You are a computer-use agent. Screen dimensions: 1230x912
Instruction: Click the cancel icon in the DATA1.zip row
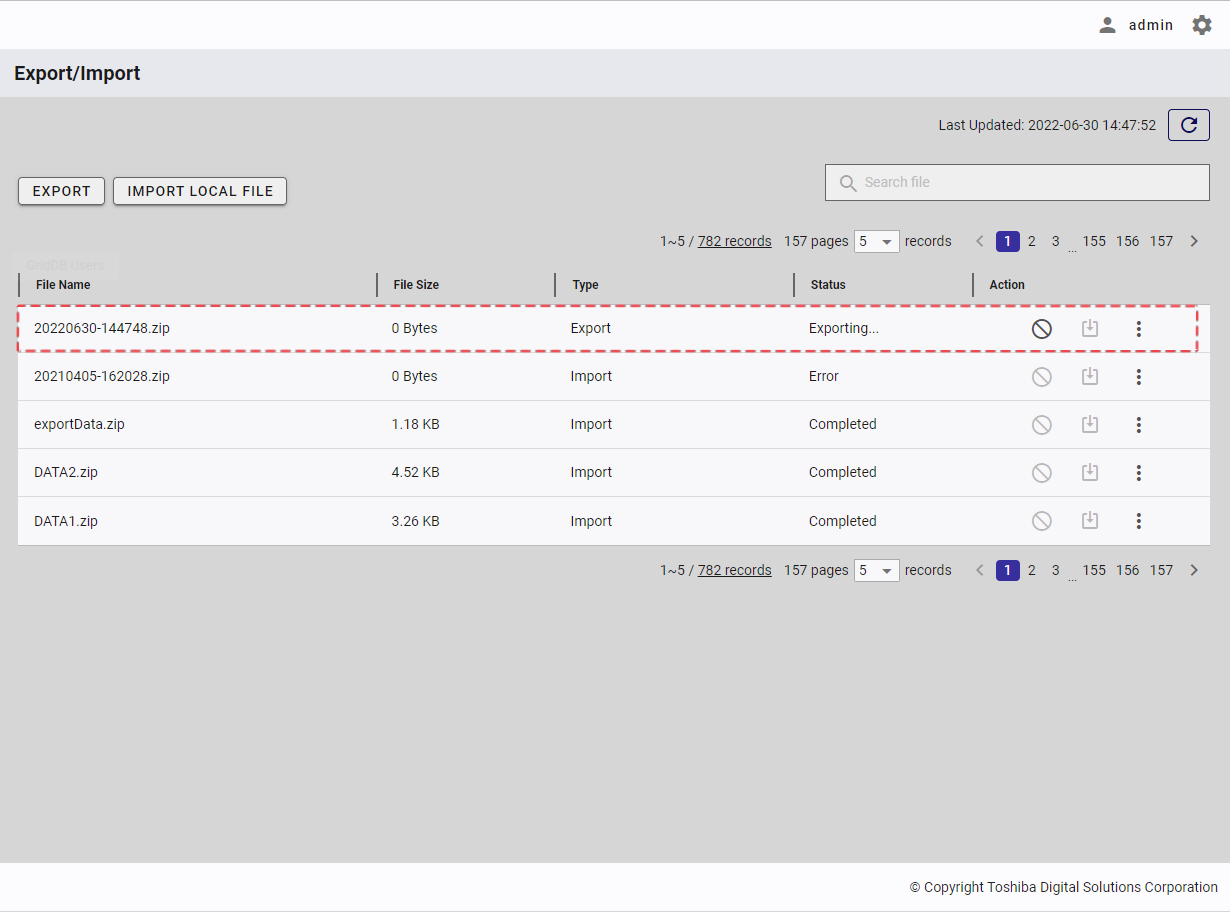[1041, 521]
